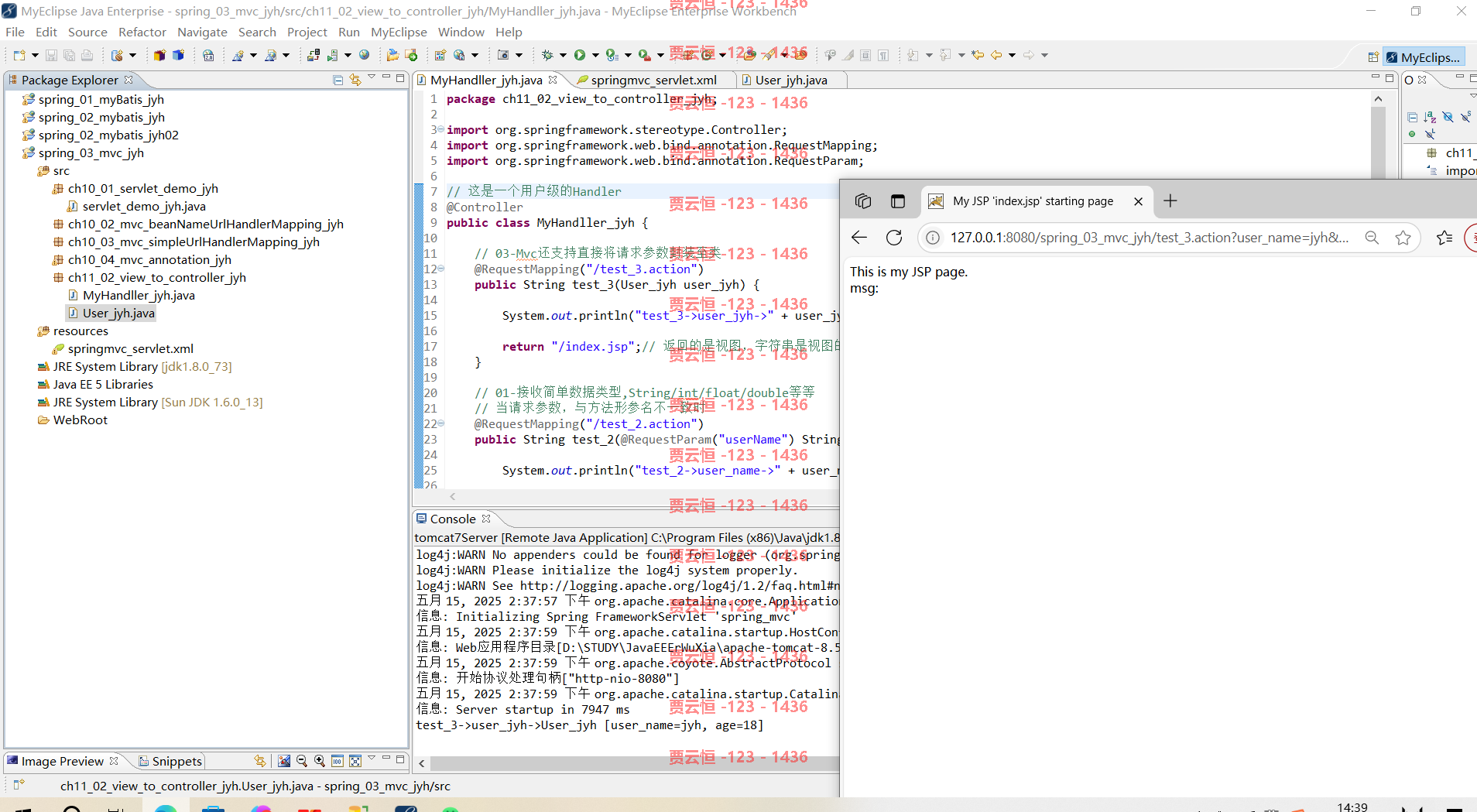Toggle Hide Static Members in Outline panel
1477x812 pixels.
tap(1465, 117)
